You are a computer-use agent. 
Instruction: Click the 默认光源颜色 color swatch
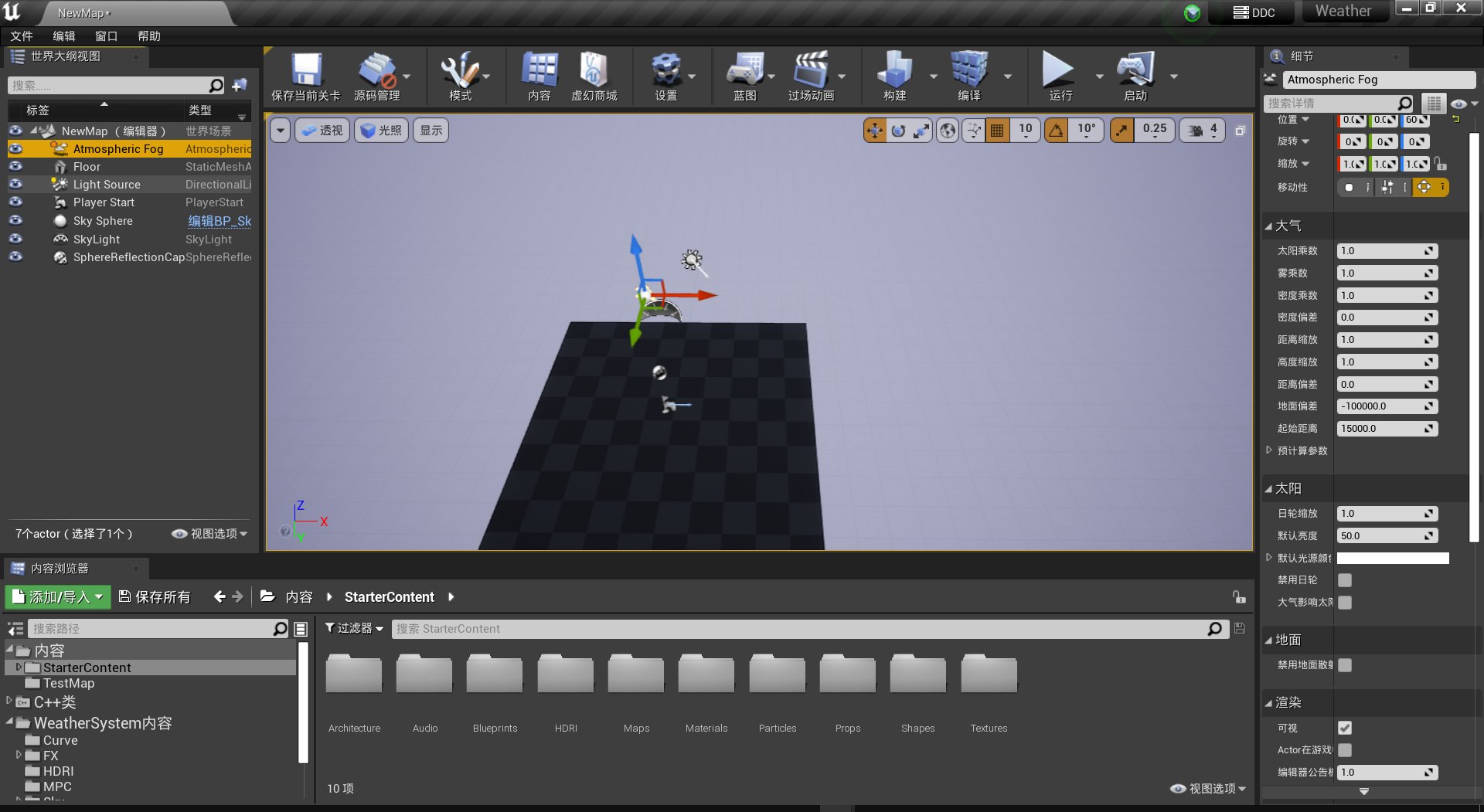(1391, 557)
